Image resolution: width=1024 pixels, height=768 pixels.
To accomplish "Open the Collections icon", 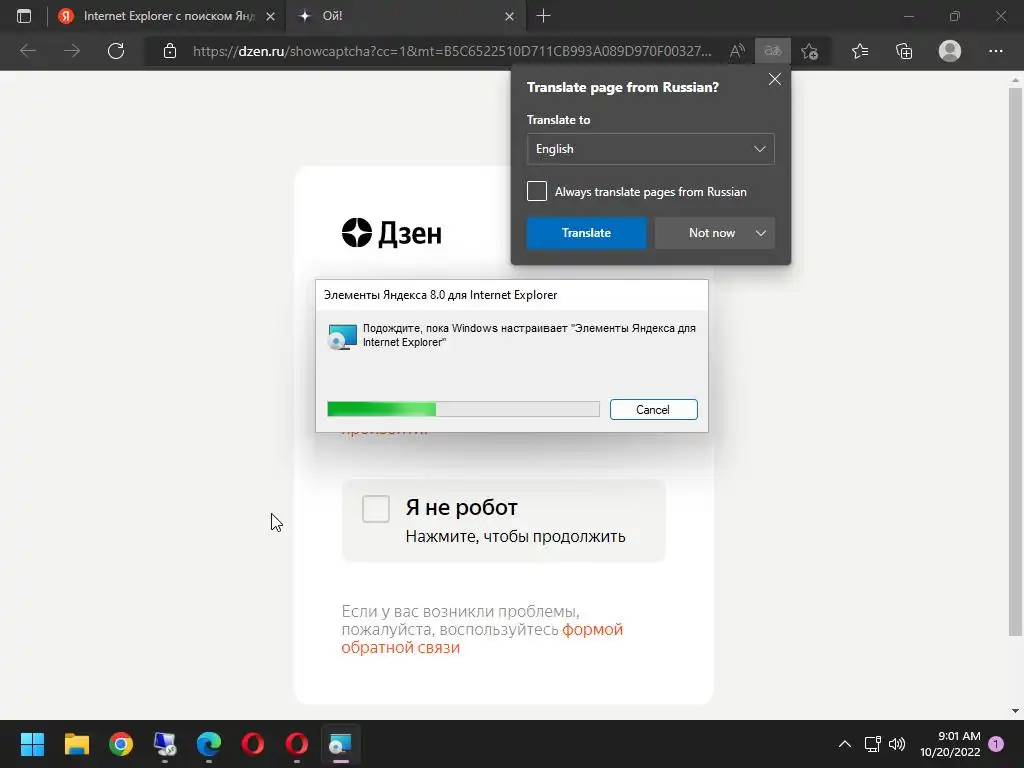I will (x=904, y=51).
